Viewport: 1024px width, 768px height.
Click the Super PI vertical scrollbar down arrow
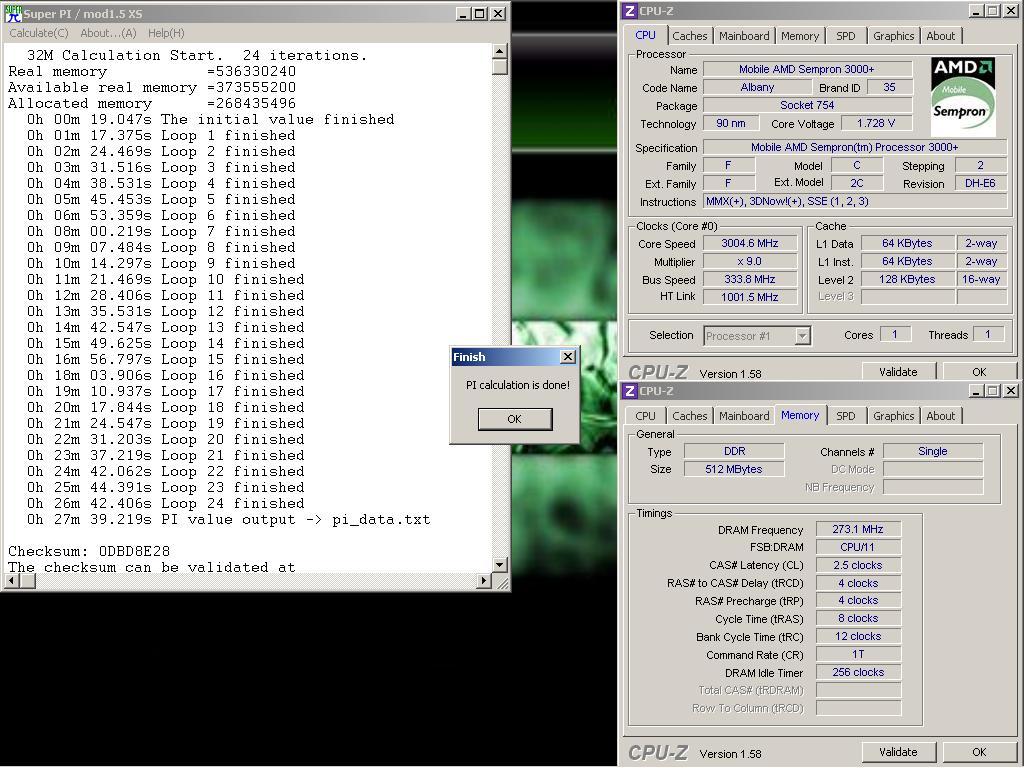click(x=500, y=565)
